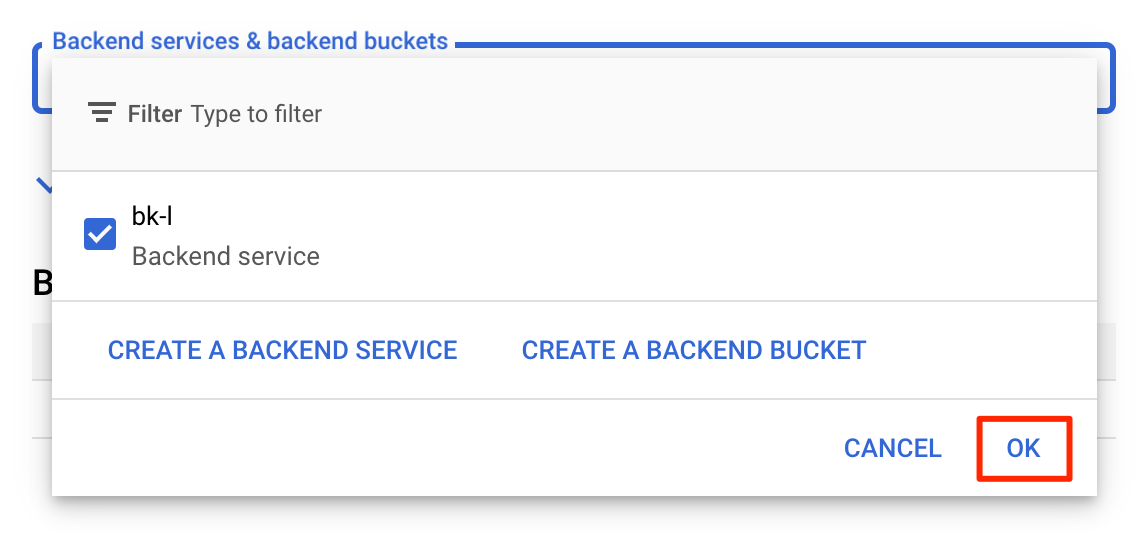Toggle the blue checkmark box beside bk-l

(x=100, y=235)
